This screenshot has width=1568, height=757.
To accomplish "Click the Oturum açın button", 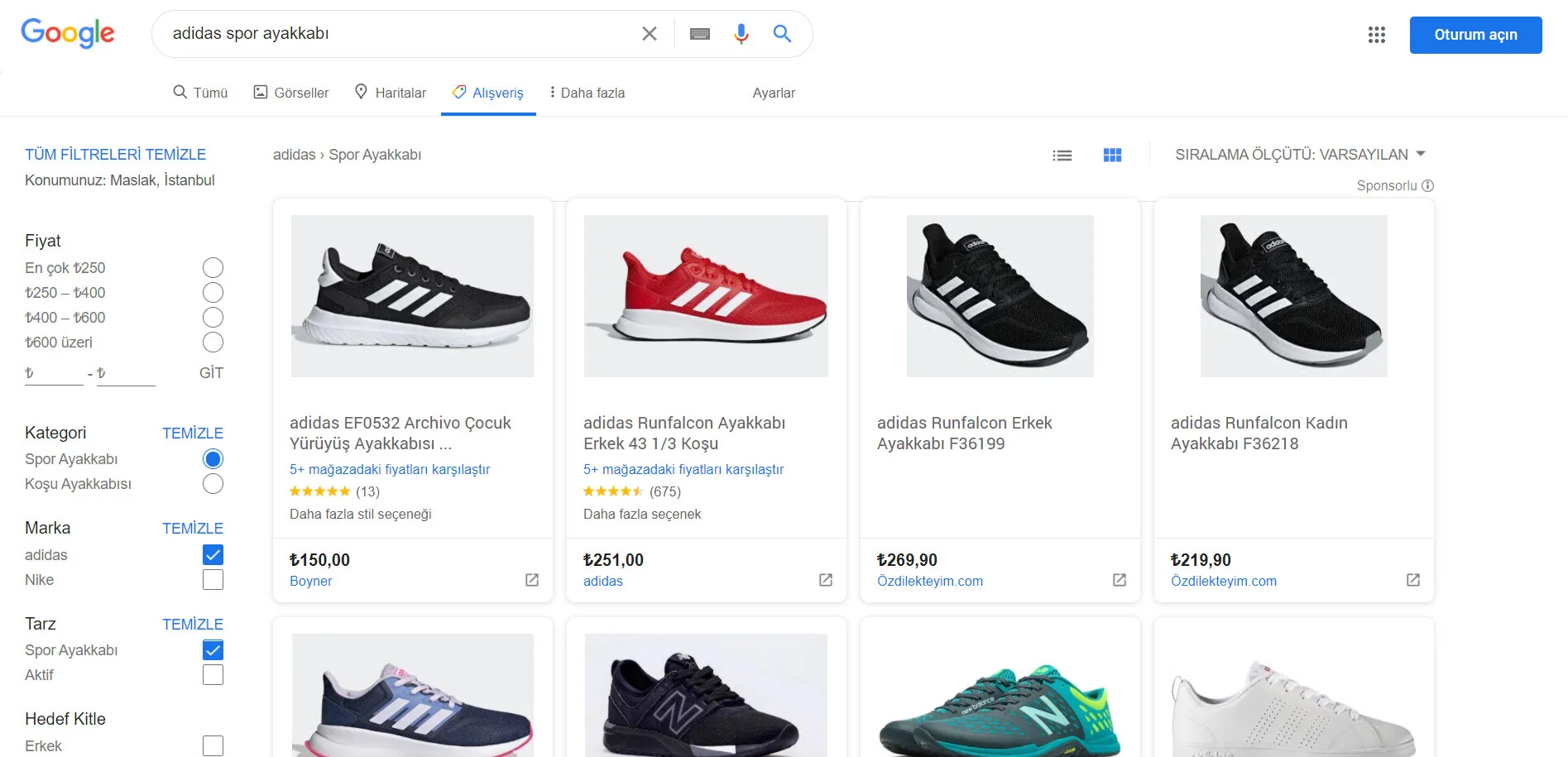I will tap(1475, 35).
